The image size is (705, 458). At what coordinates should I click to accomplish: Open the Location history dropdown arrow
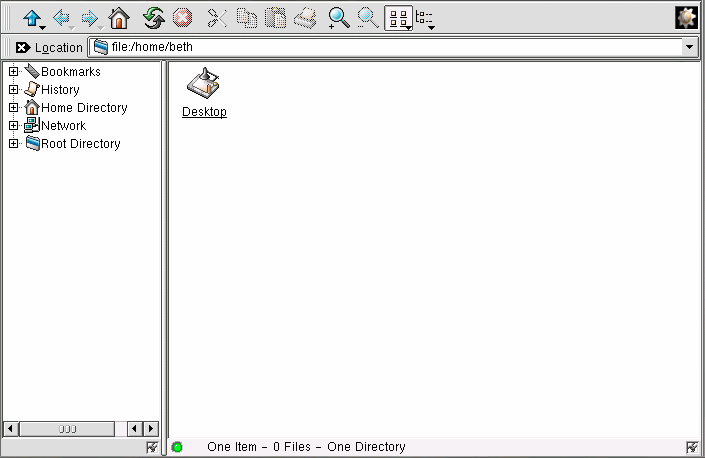click(x=690, y=47)
